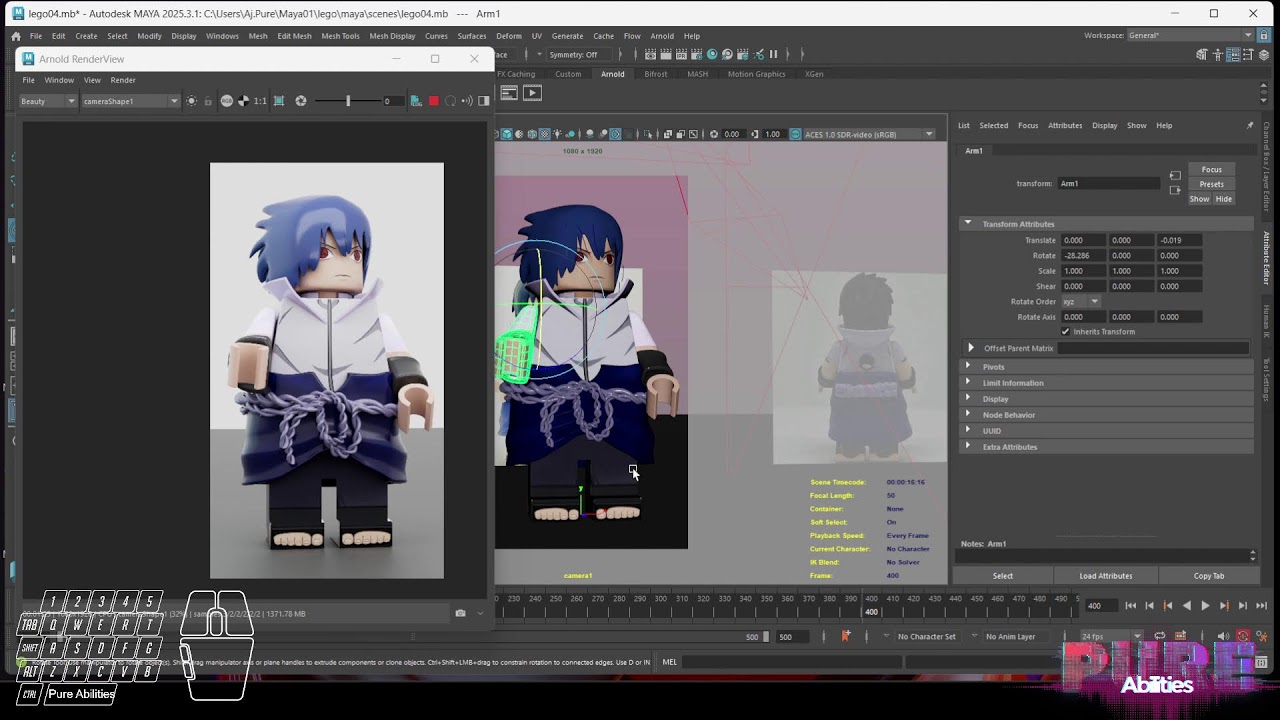Toggle the Inherits Transform checkbox
1280x720 pixels.
(1065, 332)
